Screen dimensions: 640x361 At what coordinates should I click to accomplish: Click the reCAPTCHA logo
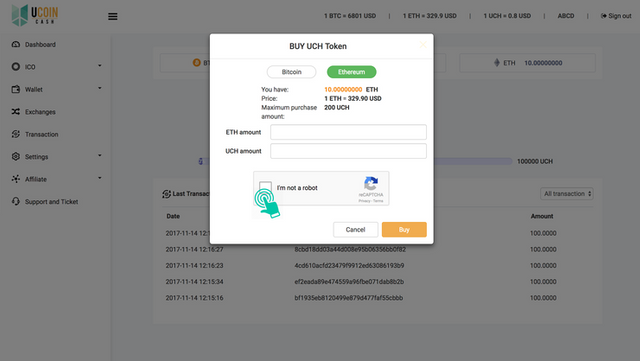click(371, 184)
